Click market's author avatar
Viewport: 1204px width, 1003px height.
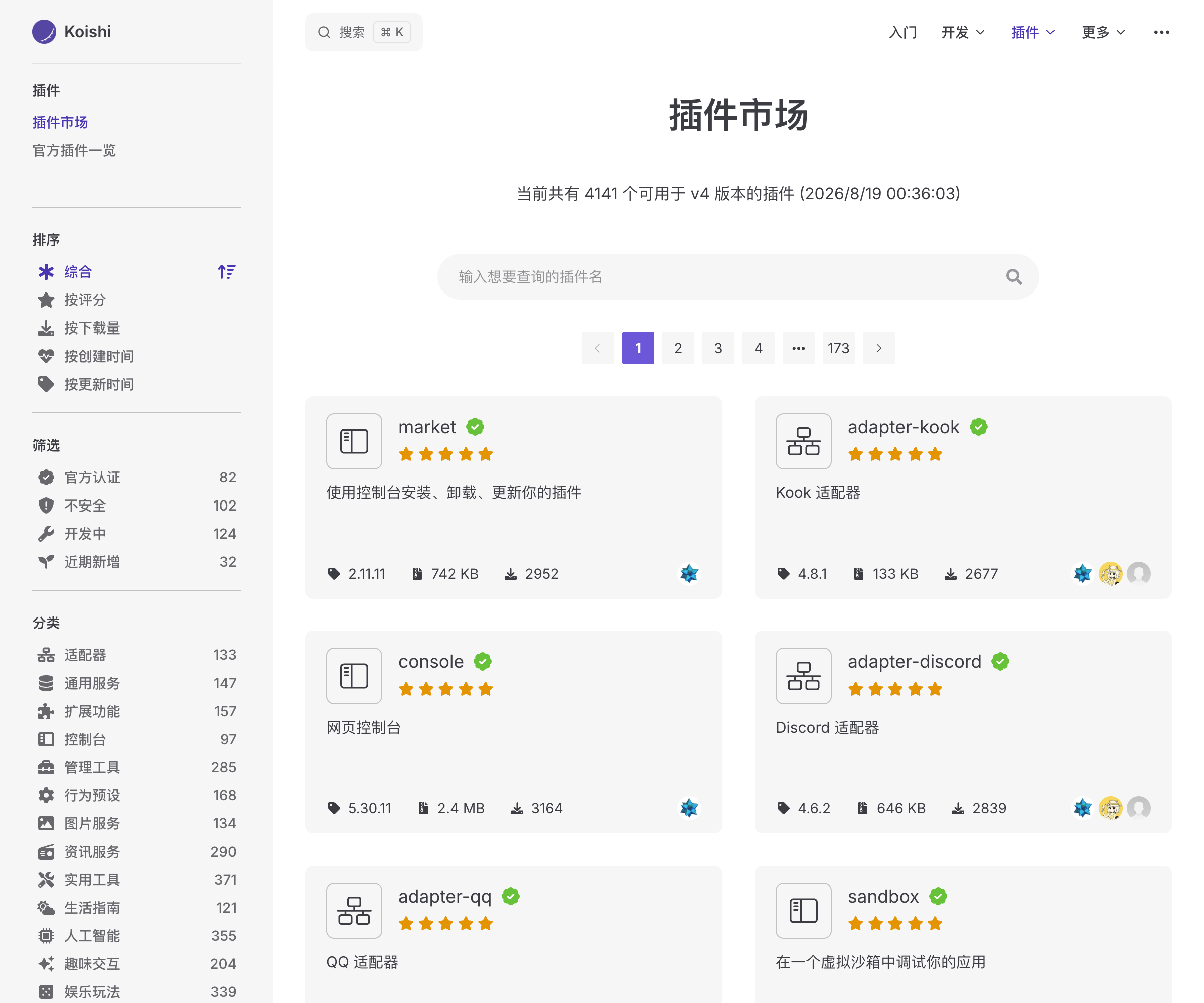689,573
